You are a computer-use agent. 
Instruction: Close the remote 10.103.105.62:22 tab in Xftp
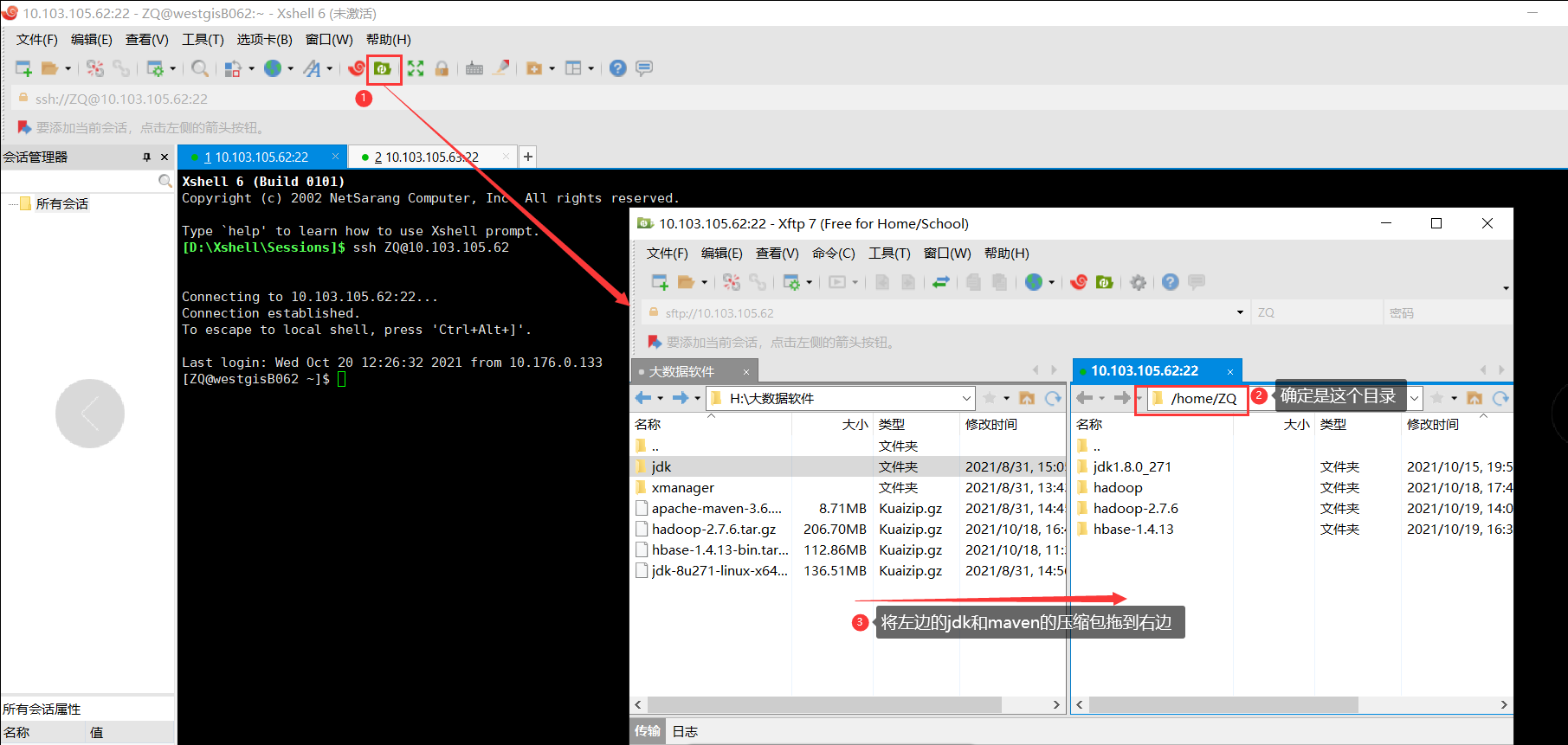coord(1229,371)
